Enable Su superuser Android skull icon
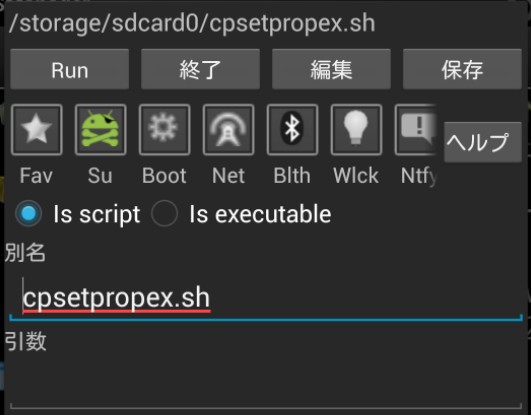The image size is (531, 415). coord(101,129)
